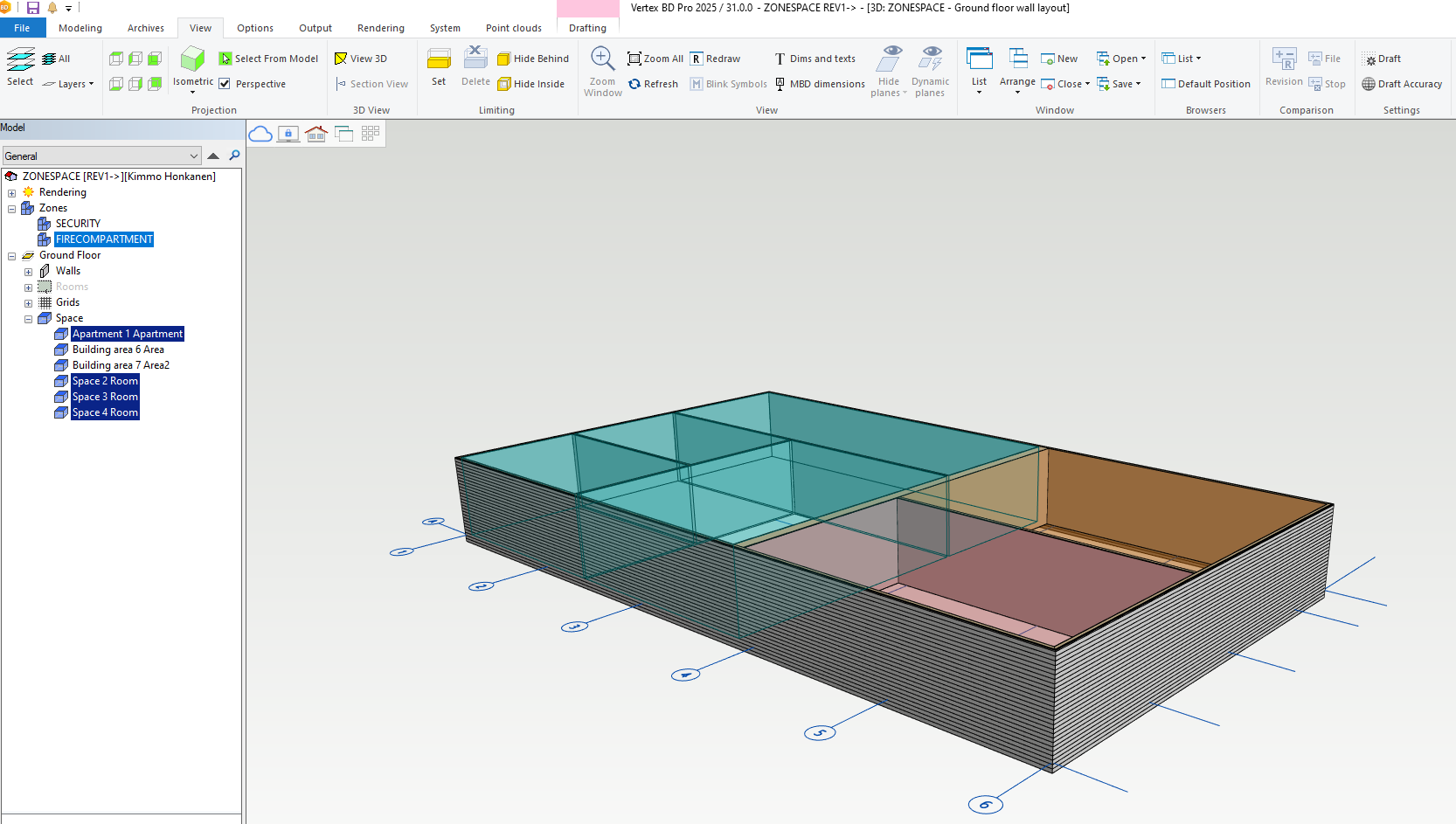The image size is (1456, 824).
Task: Click the Set limiting icon
Action: (439, 59)
